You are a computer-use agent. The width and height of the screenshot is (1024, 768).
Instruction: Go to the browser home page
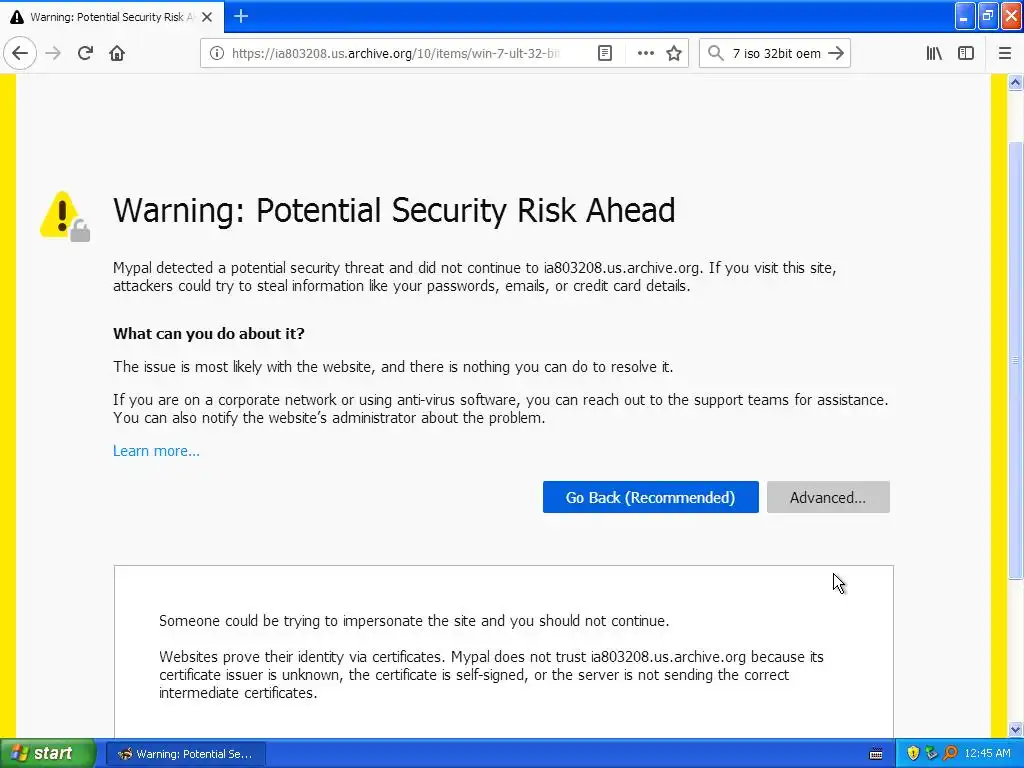click(117, 53)
